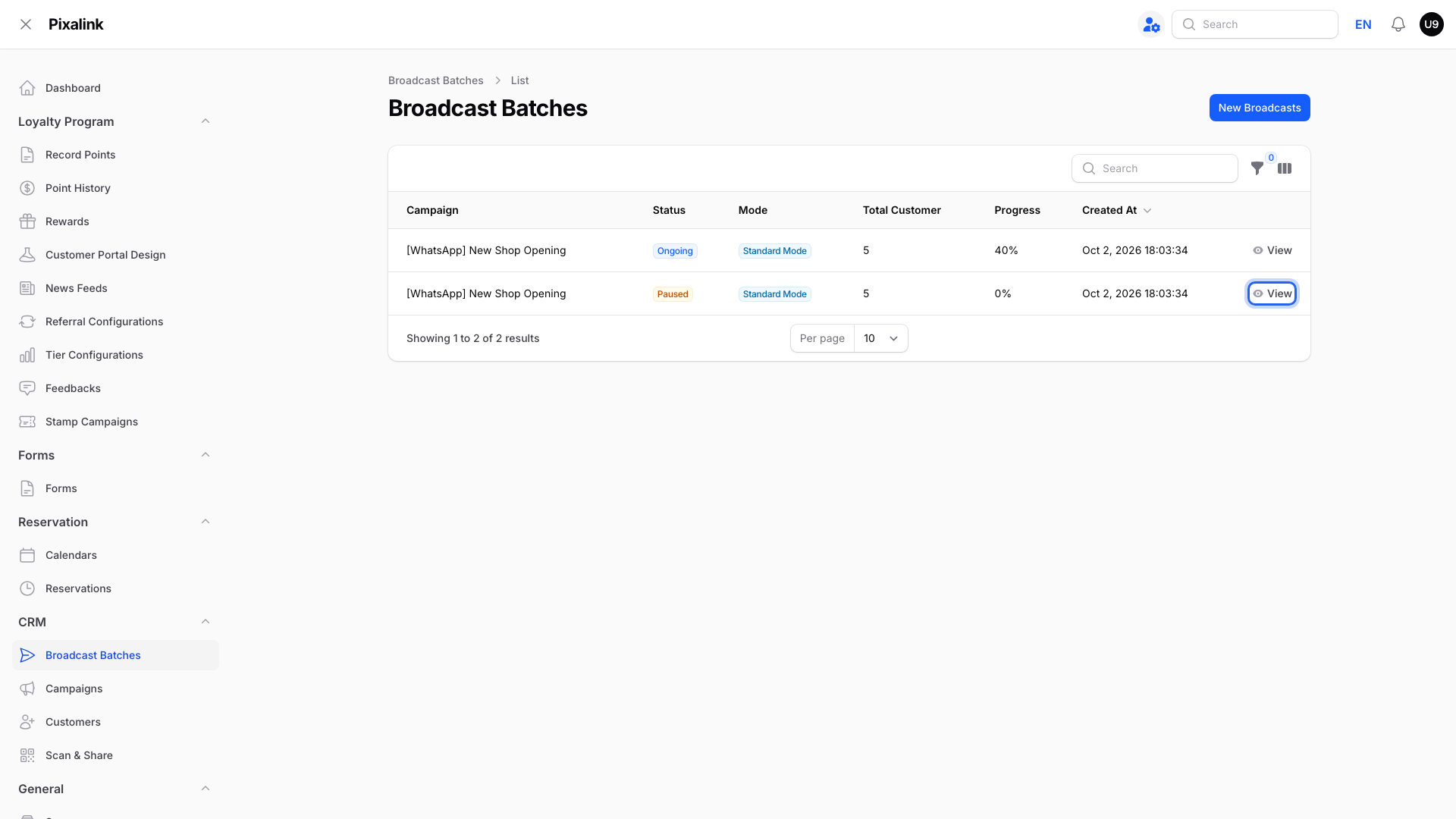The height and width of the screenshot is (819, 1456).
Task: Click the Scan & Share QR icon
Action: 27,755
